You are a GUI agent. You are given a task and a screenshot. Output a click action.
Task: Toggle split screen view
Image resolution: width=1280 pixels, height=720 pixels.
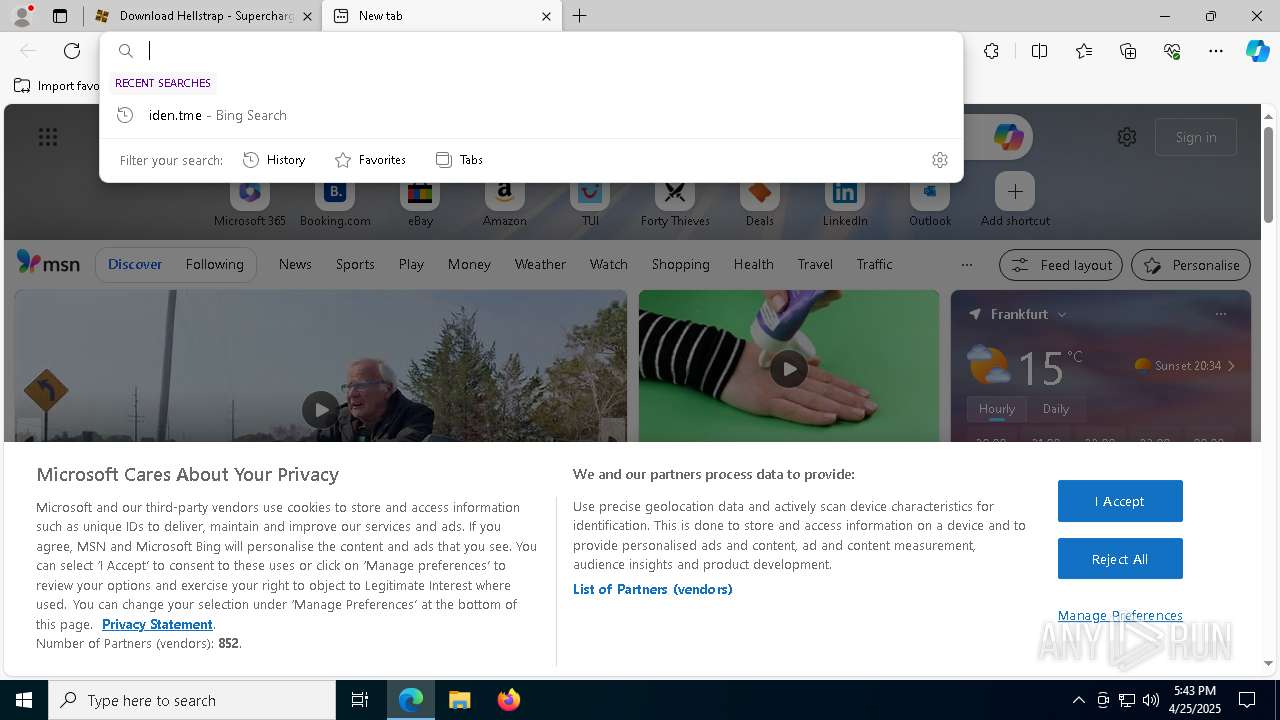[1039, 51]
